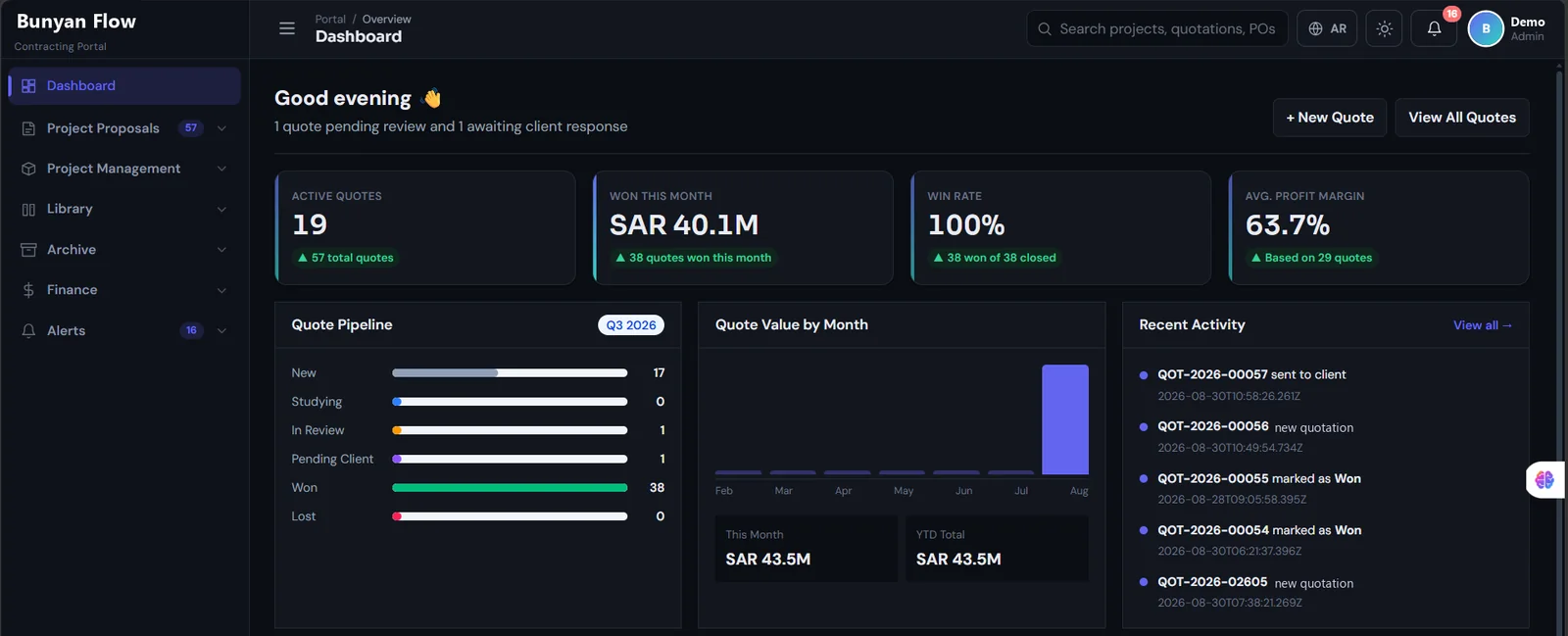The height and width of the screenshot is (636, 1568).
Task: Click the 38 quotes won this month text
Action: tap(700, 258)
